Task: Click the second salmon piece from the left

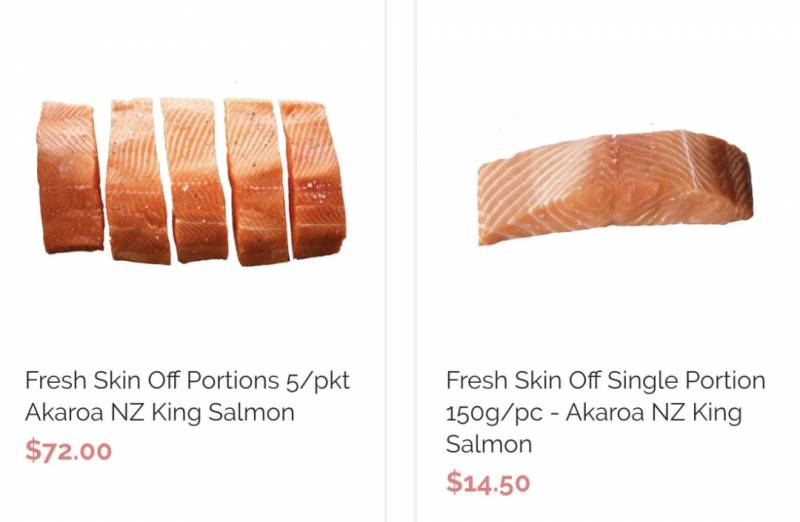Action: point(136,180)
